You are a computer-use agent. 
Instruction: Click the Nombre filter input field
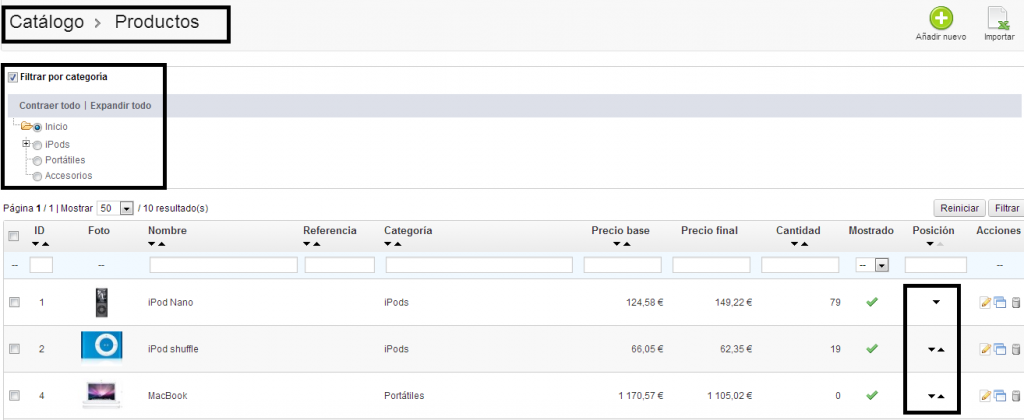tap(223, 265)
